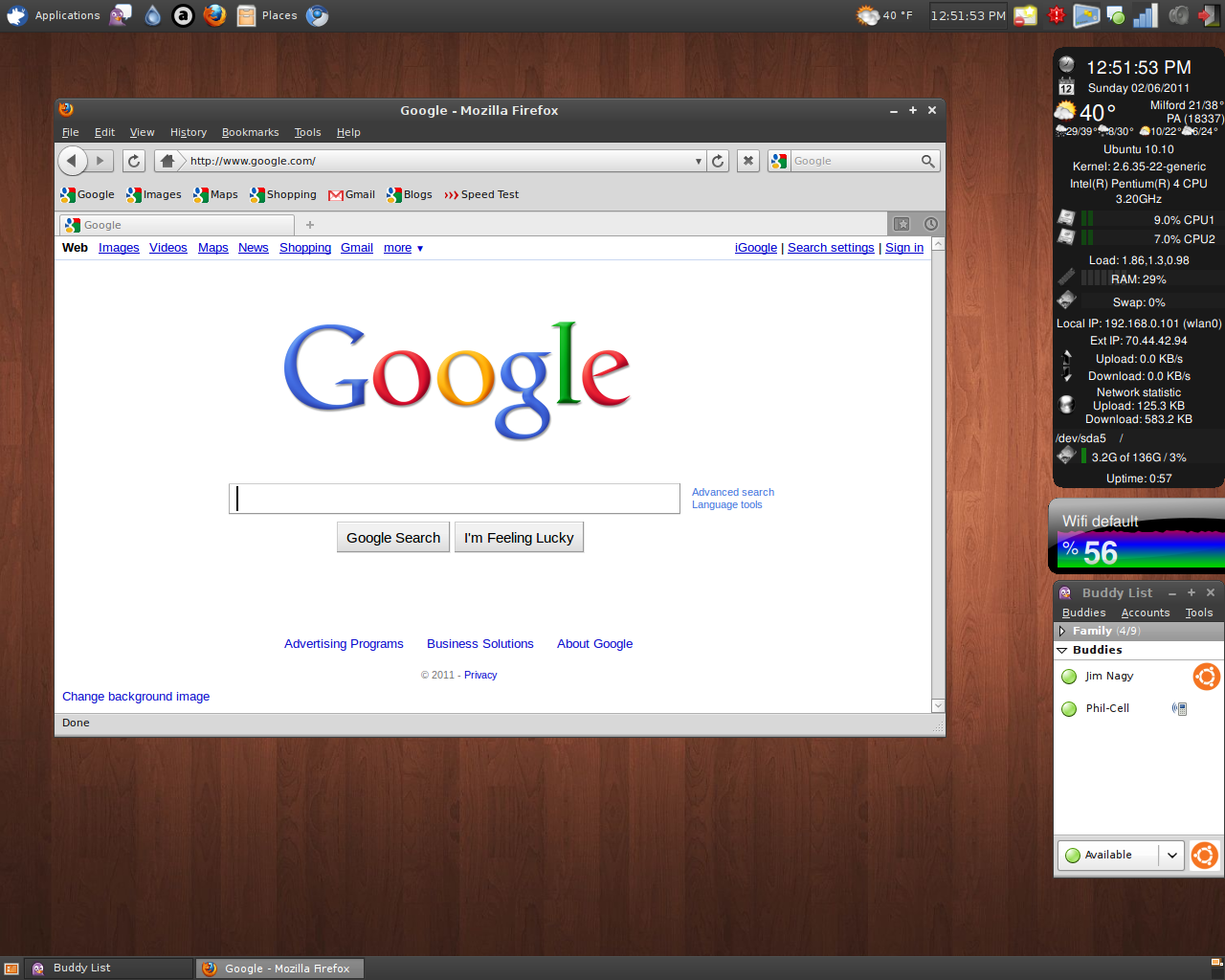This screenshot has width=1225, height=980.
Task: Open the URL bar history dropdown arrow
Action: [698, 161]
